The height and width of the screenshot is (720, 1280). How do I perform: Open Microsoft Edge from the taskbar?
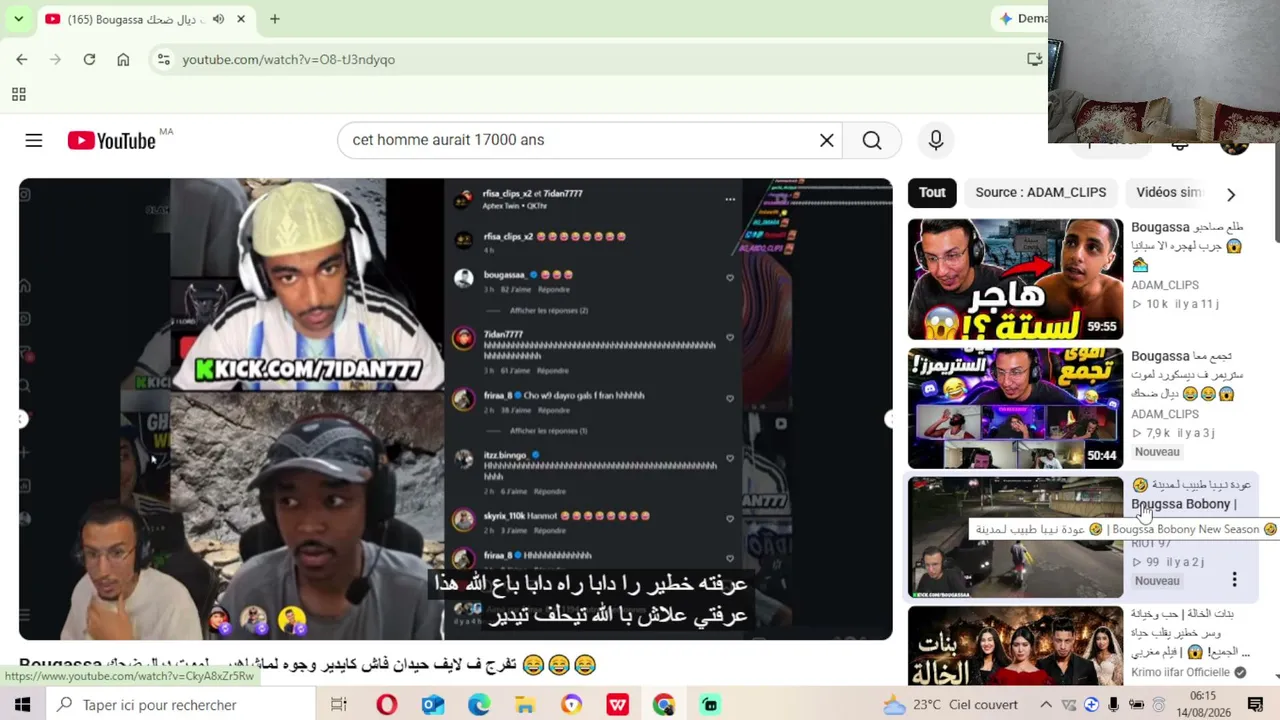click(x=479, y=705)
